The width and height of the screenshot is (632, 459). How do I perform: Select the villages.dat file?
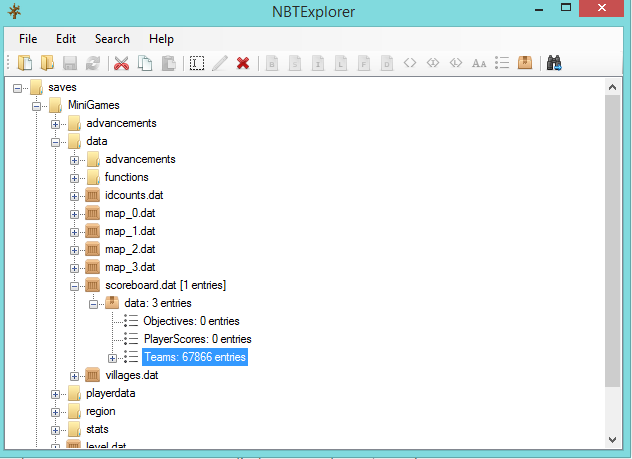pyautogui.click(x=132, y=375)
